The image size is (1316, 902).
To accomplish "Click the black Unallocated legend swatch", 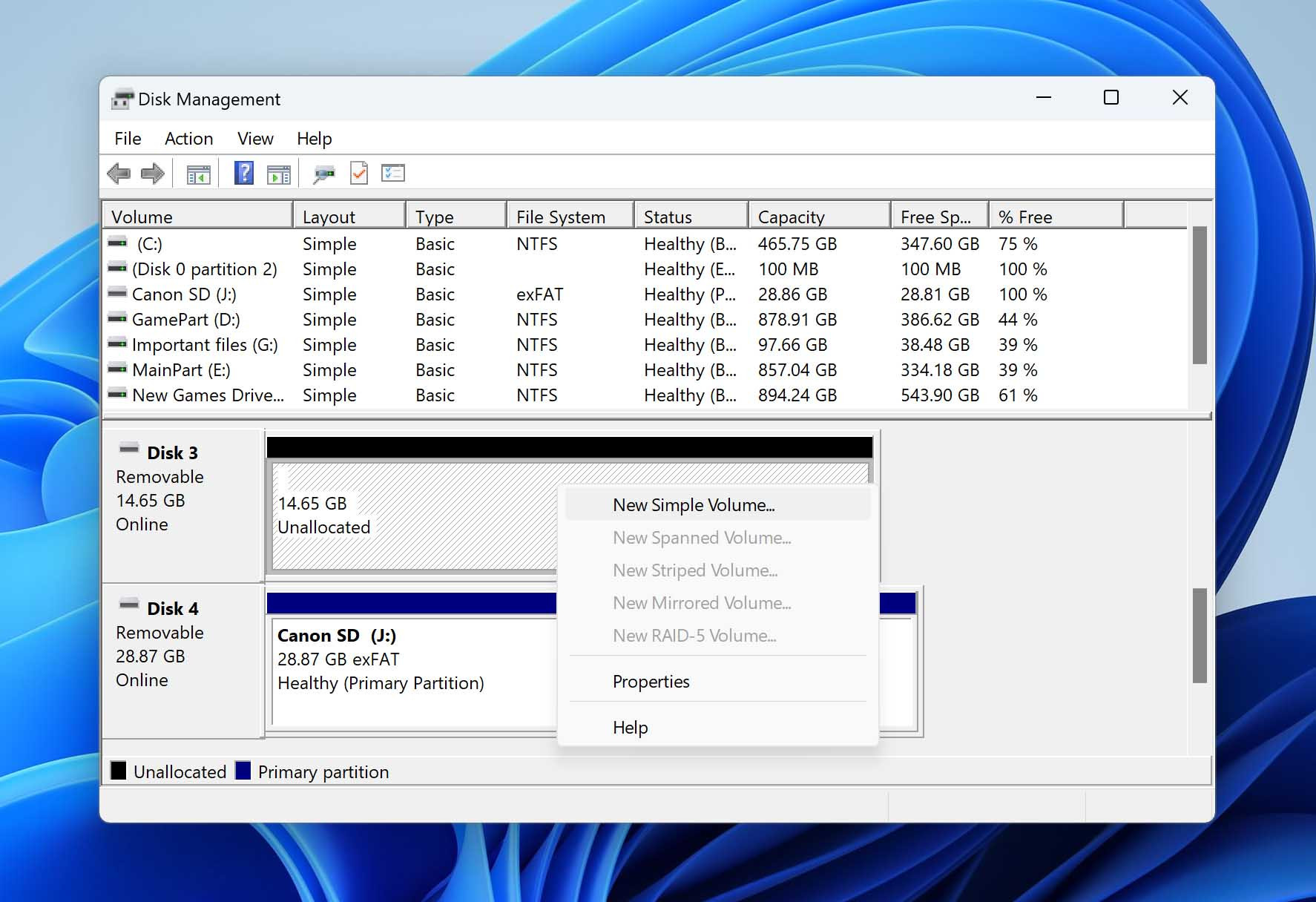I will 119,771.
